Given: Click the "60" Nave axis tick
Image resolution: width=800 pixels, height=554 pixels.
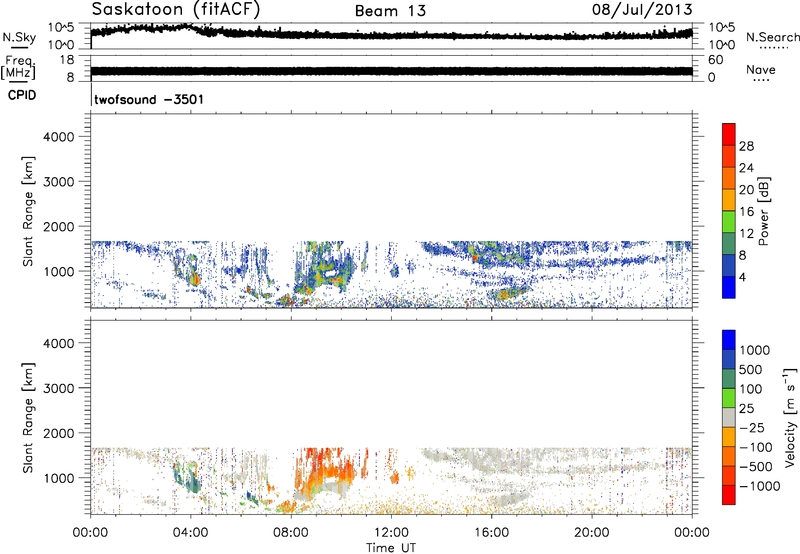Looking at the screenshot, I should [x=715, y=60].
